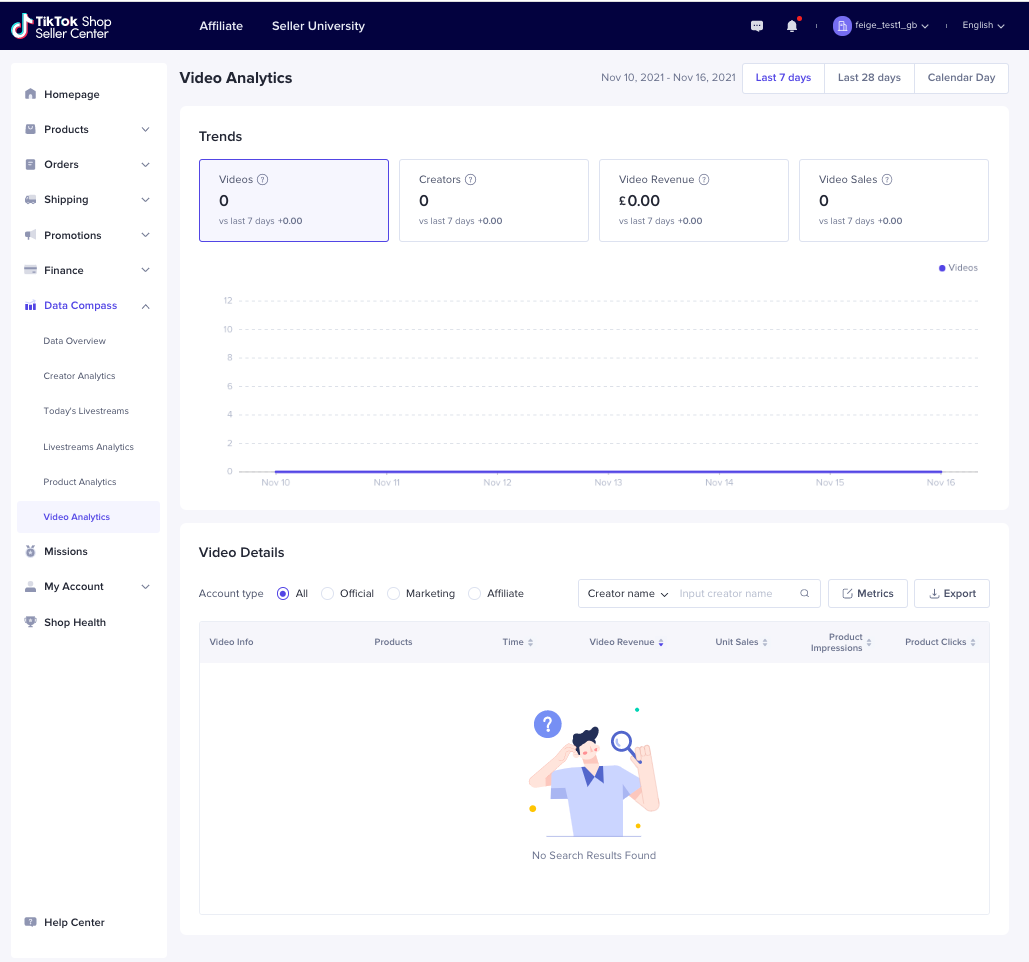1029x962 pixels.
Task: Click the Shop Health sidebar icon
Action: tap(30, 622)
